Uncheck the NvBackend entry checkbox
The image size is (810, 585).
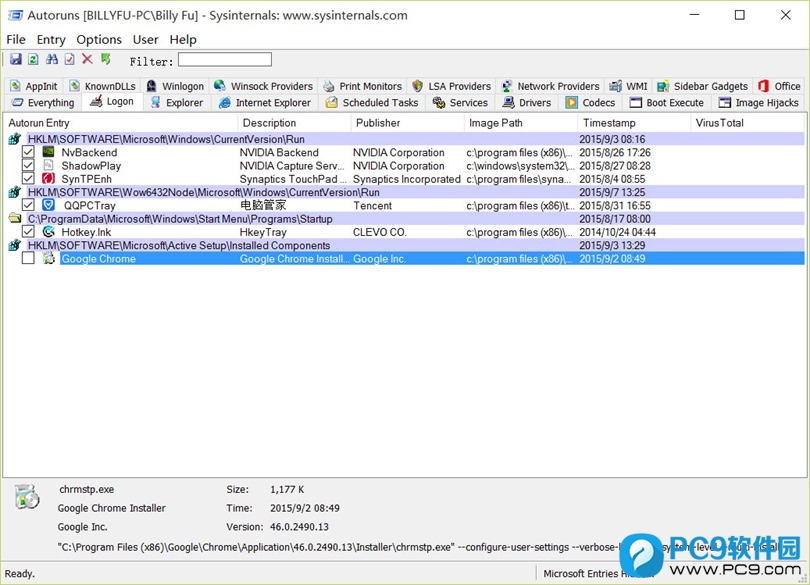pyautogui.click(x=28, y=152)
